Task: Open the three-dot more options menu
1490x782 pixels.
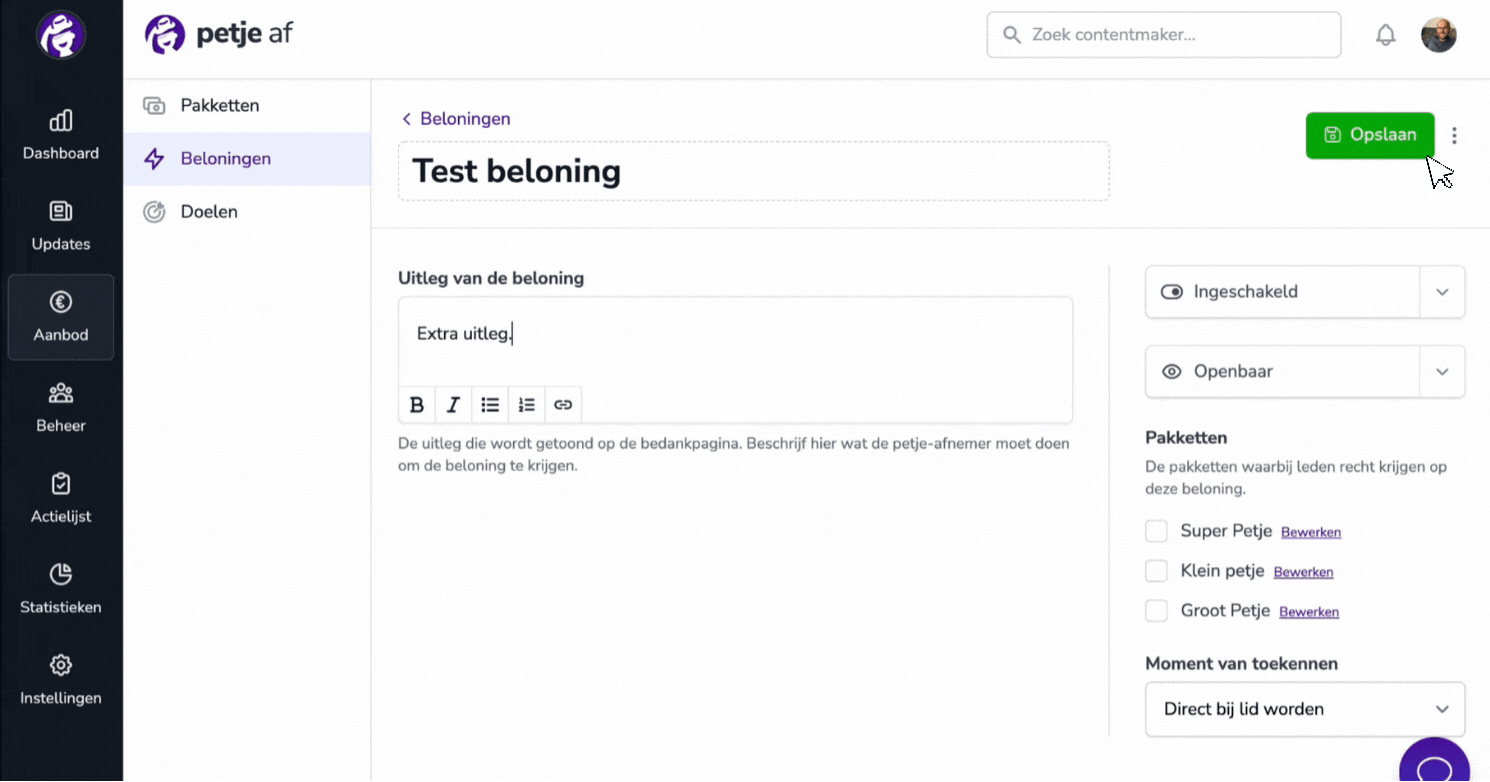Action: (1454, 136)
